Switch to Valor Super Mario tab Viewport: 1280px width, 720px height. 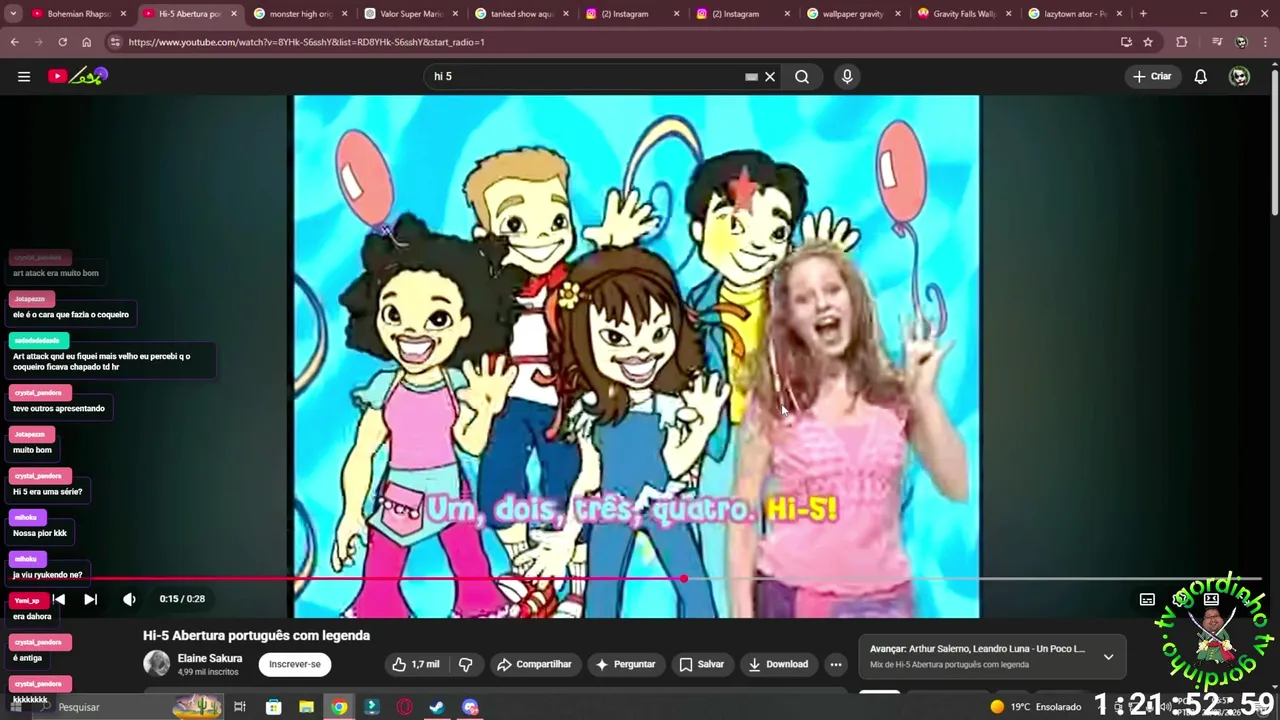[x=411, y=14]
